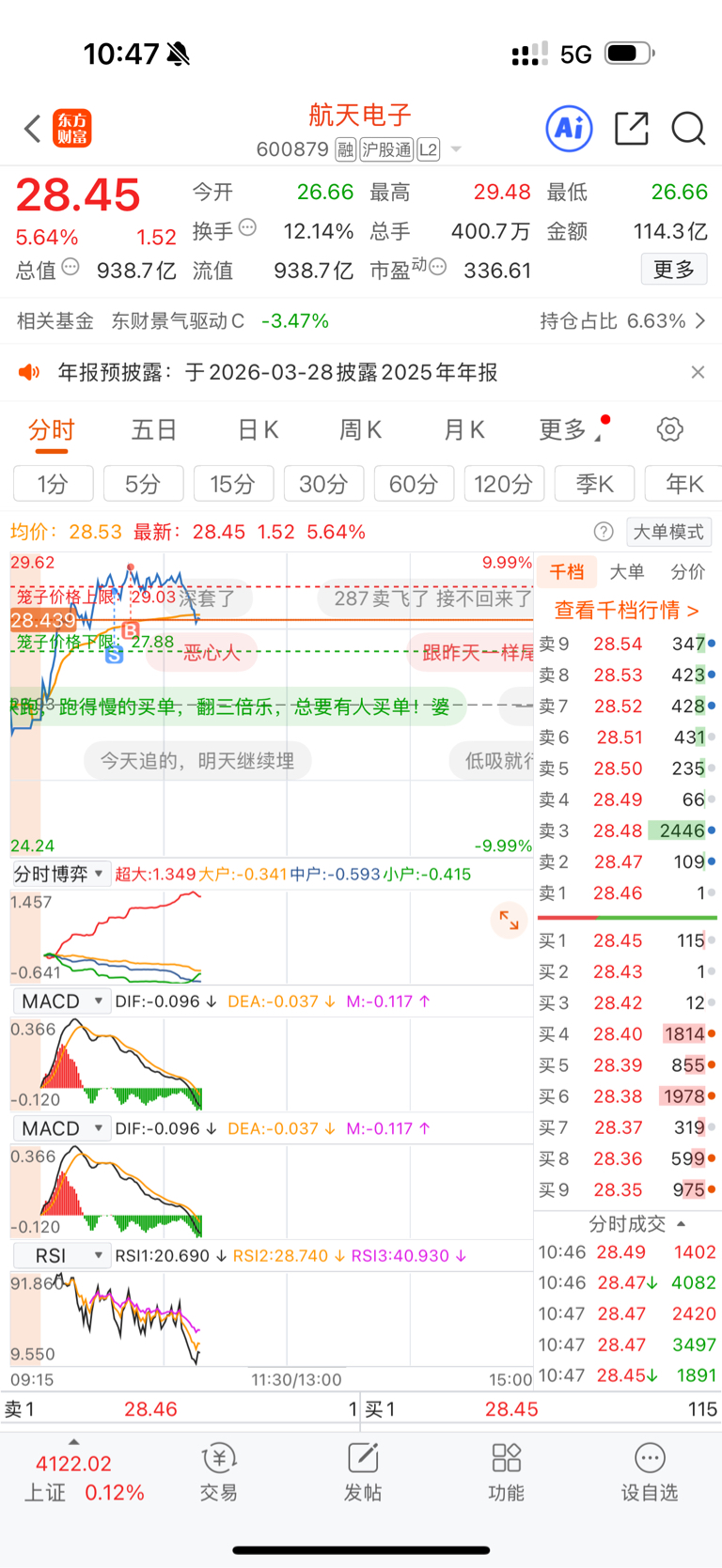Open chart settings gear icon
722x1568 pixels.
coord(669,429)
